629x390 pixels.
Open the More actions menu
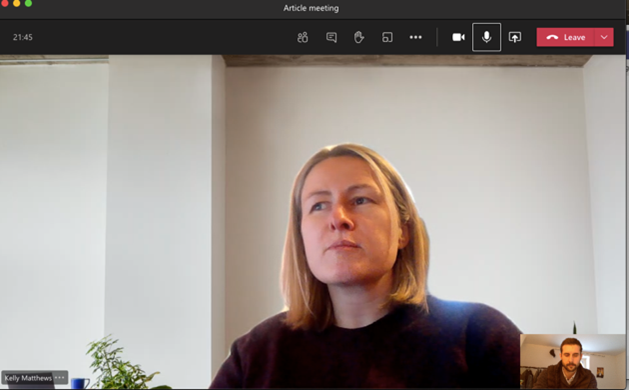(x=416, y=37)
